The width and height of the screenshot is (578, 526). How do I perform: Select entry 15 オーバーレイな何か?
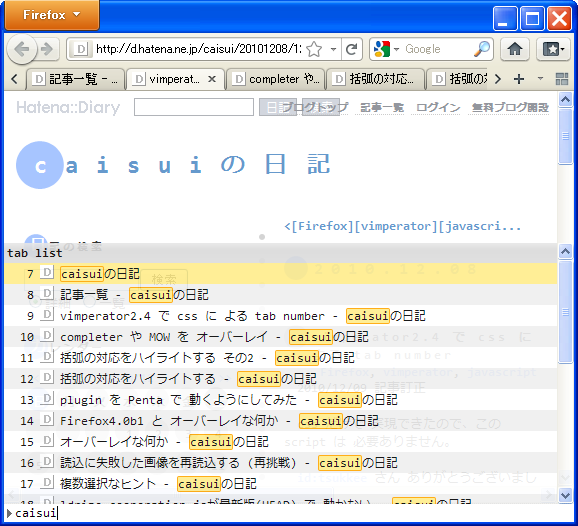click(x=281, y=442)
